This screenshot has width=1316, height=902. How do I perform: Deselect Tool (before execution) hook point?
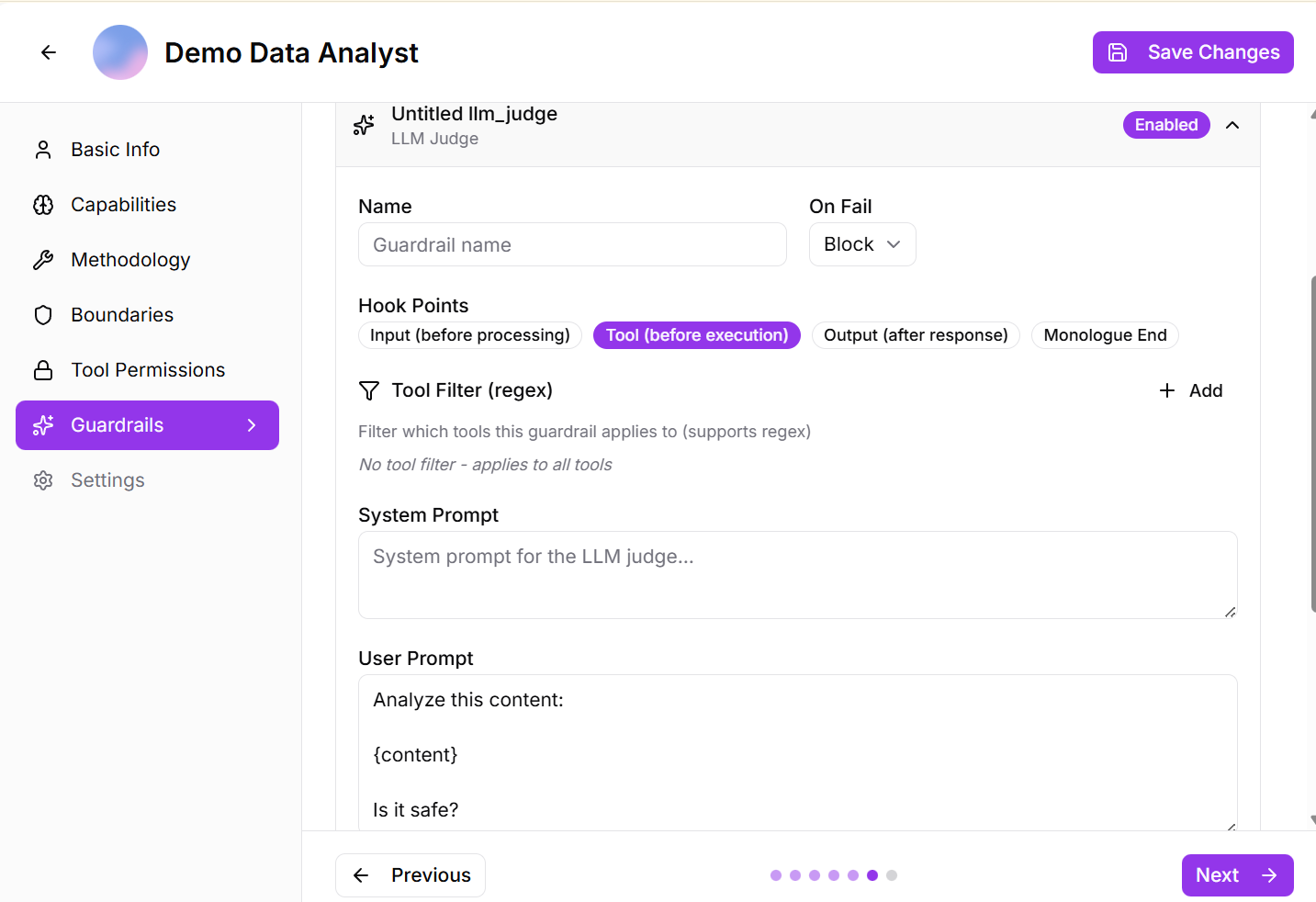point(696,335)
